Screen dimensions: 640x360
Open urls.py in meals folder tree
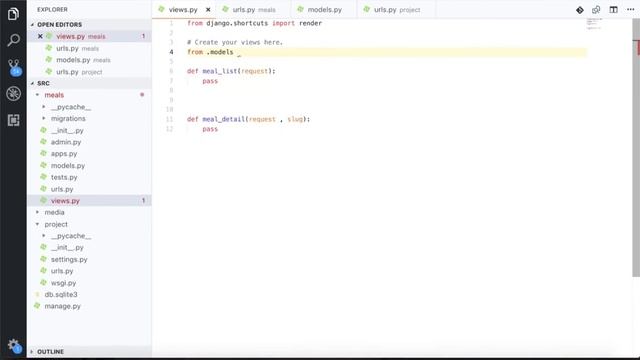click(x=62, y=189)
